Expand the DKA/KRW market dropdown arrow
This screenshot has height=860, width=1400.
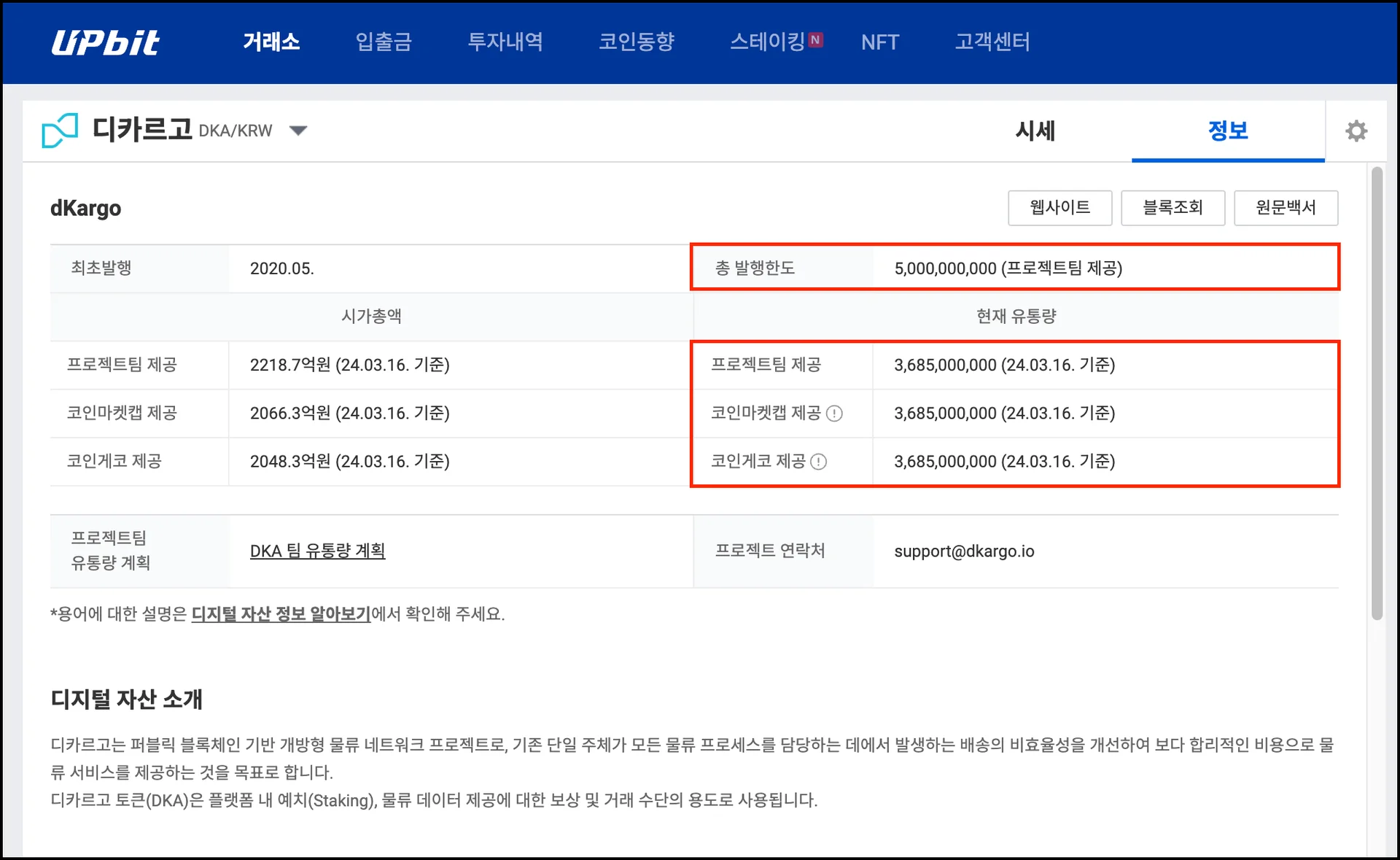click(297, 131)
